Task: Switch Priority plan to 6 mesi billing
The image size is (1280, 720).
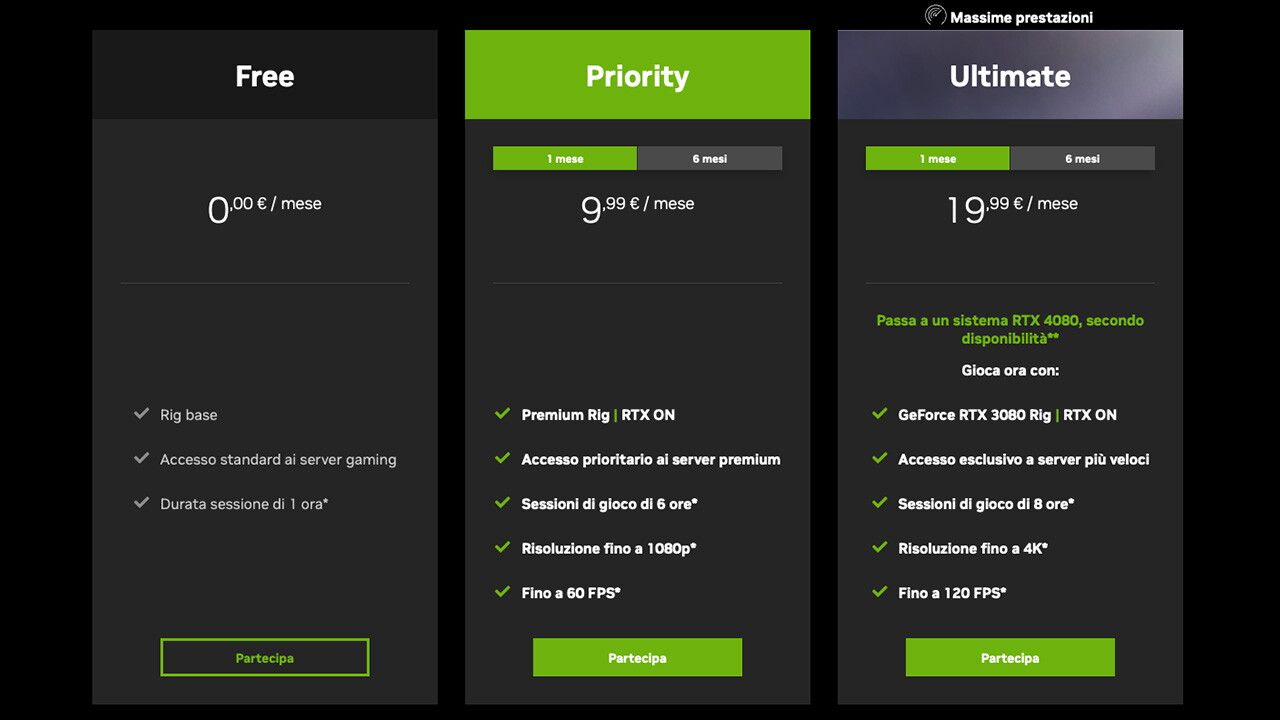Action: click(x=710, y=158)
